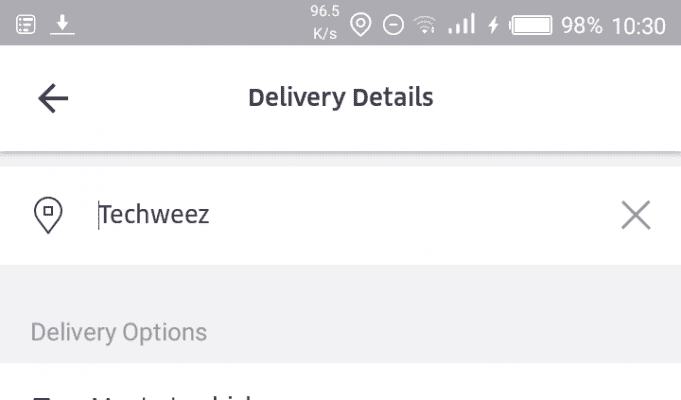Image resolution: width=681 pixels, height=400 pixels.
Task: Tap the 96.5 K/s network speed indicator
Action: point(325,22)
